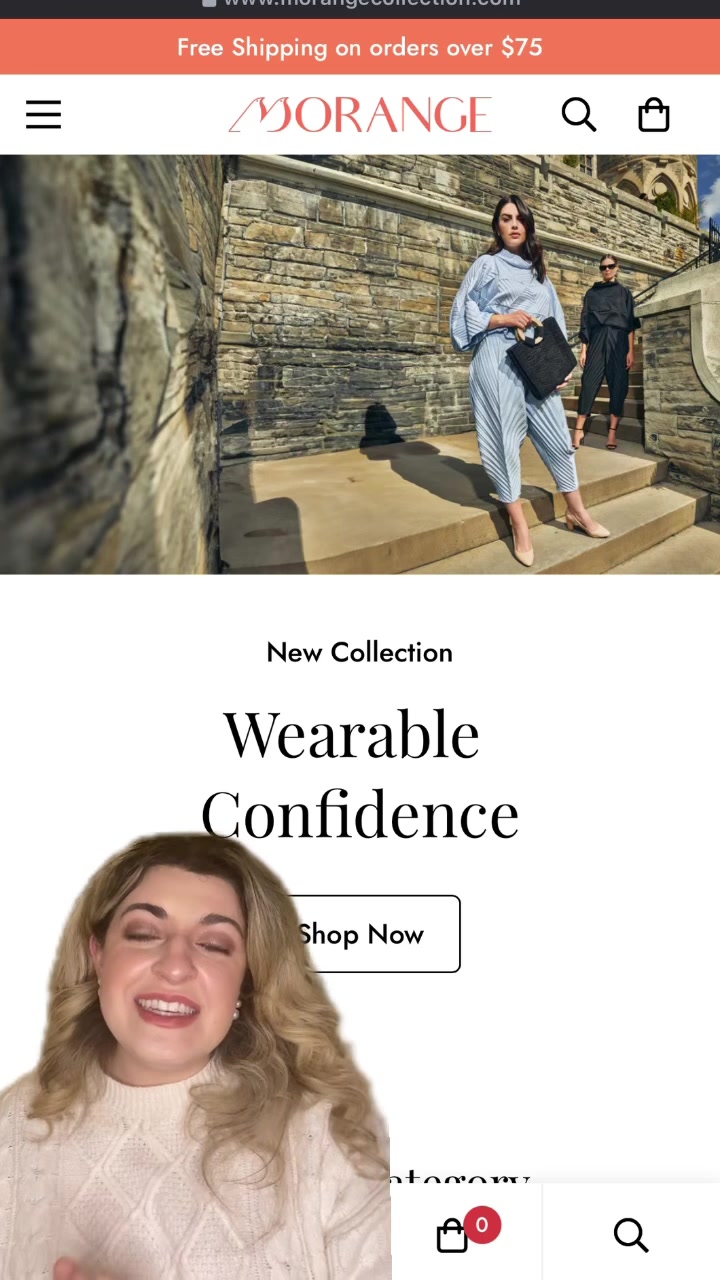This screenshot has height=1280, width=720.
Task: Select the browser address bar URL
Action: pyautogui.click(x=372, y=3)
